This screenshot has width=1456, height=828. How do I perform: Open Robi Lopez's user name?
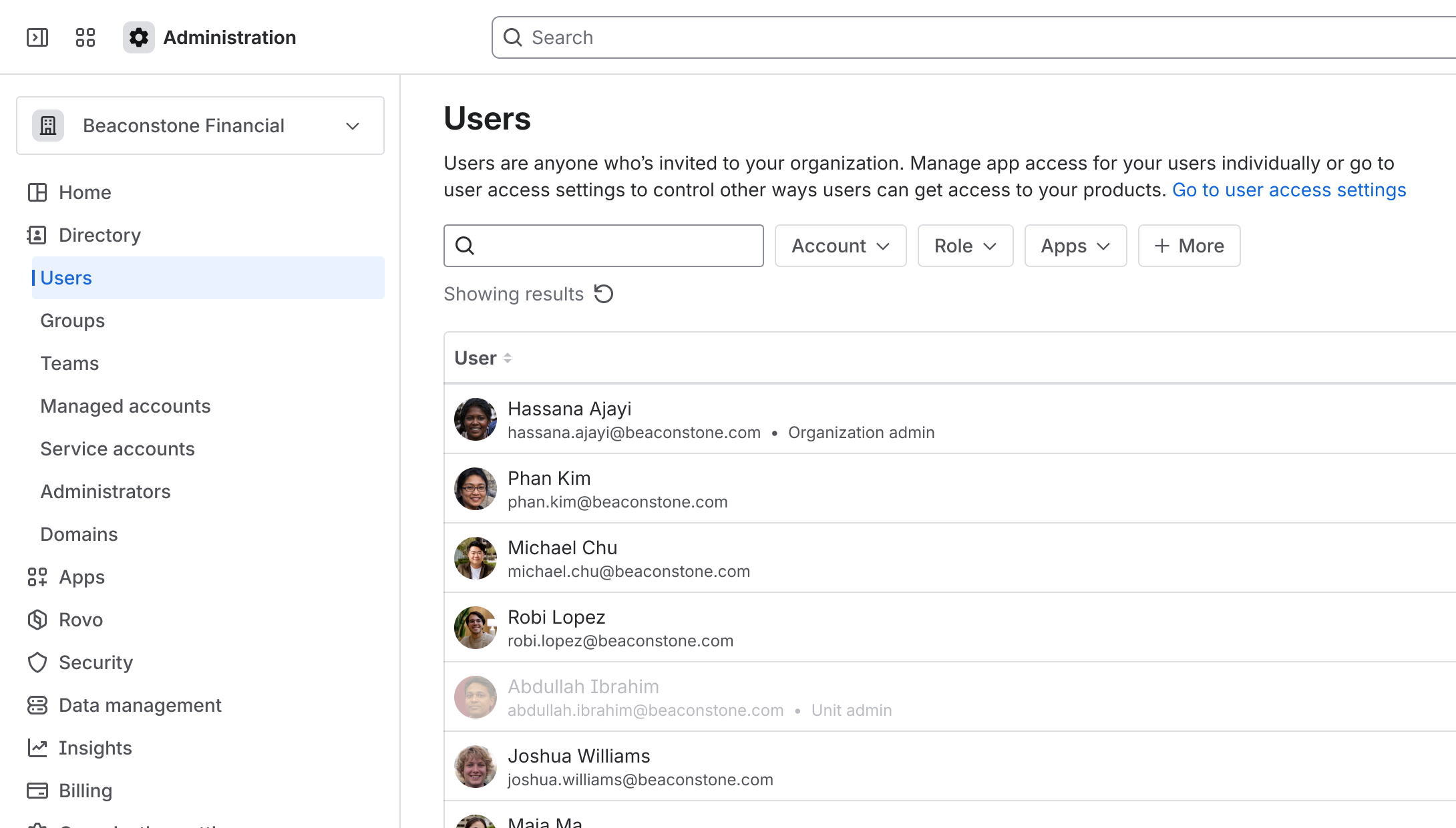point(556,617)
